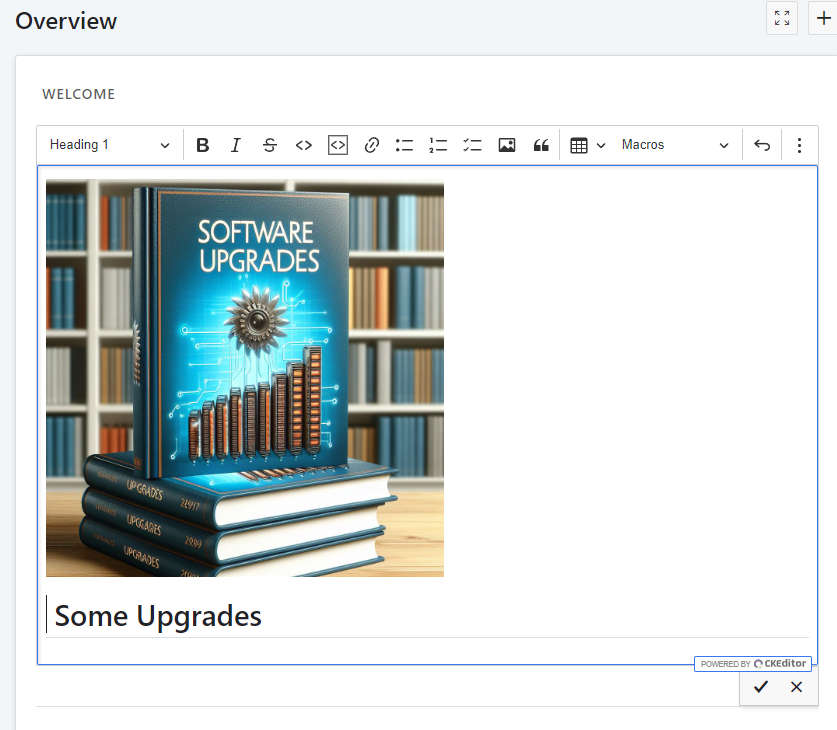Insert an image via toolbar icon
The width and height of the screenshot is (837, 730).
(507, 145)
